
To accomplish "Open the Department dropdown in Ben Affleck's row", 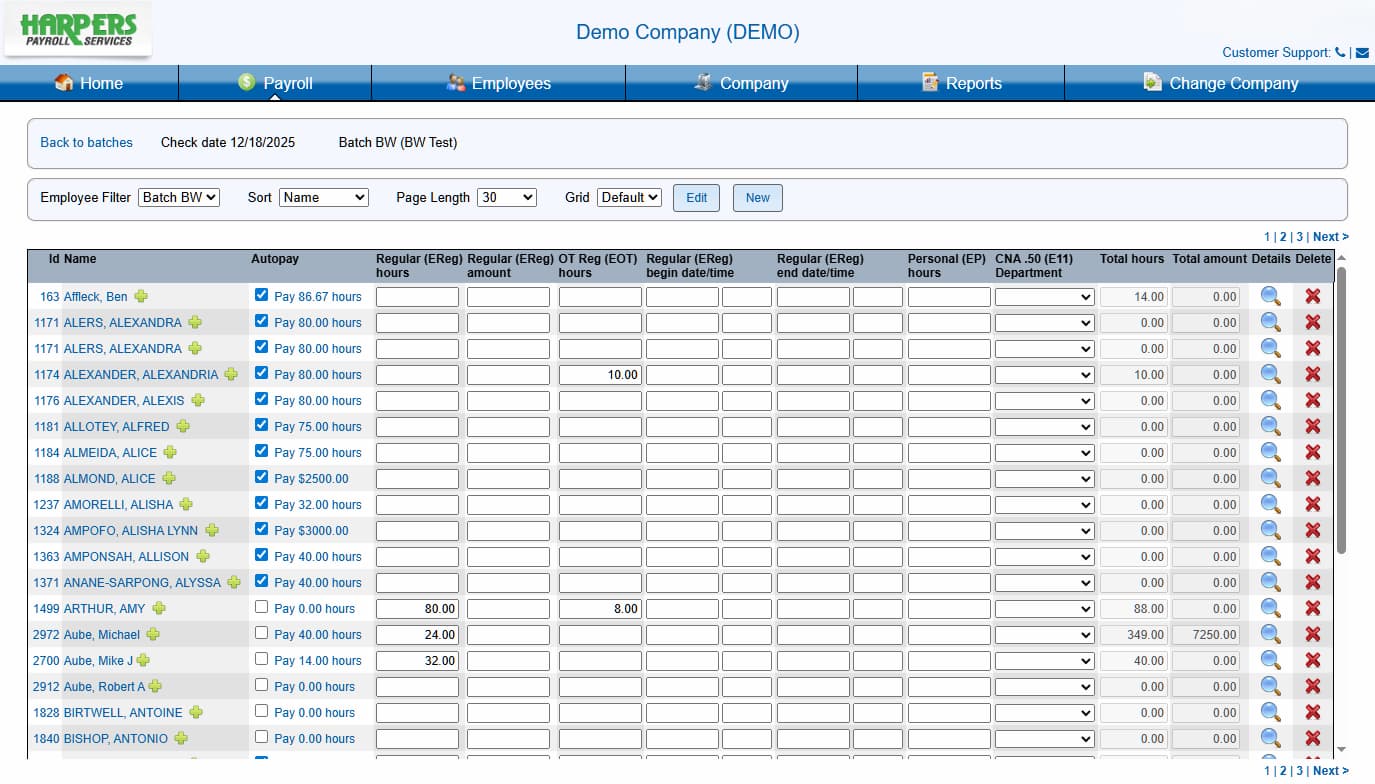I will (x=1043, y=296).
